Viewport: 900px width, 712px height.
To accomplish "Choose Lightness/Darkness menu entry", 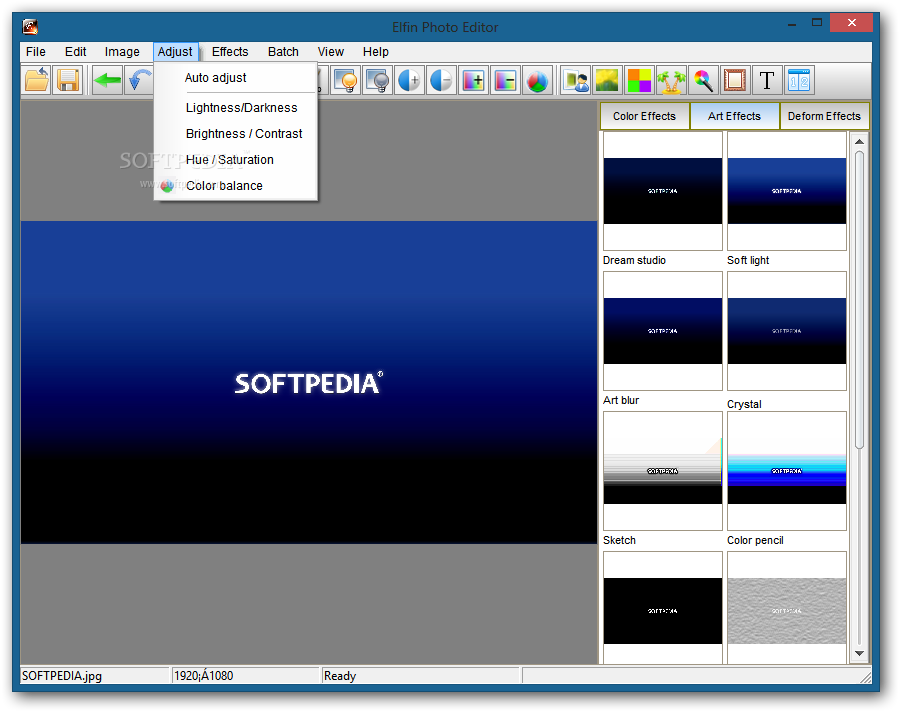I will pyautogui.click(x=236, y=108).
